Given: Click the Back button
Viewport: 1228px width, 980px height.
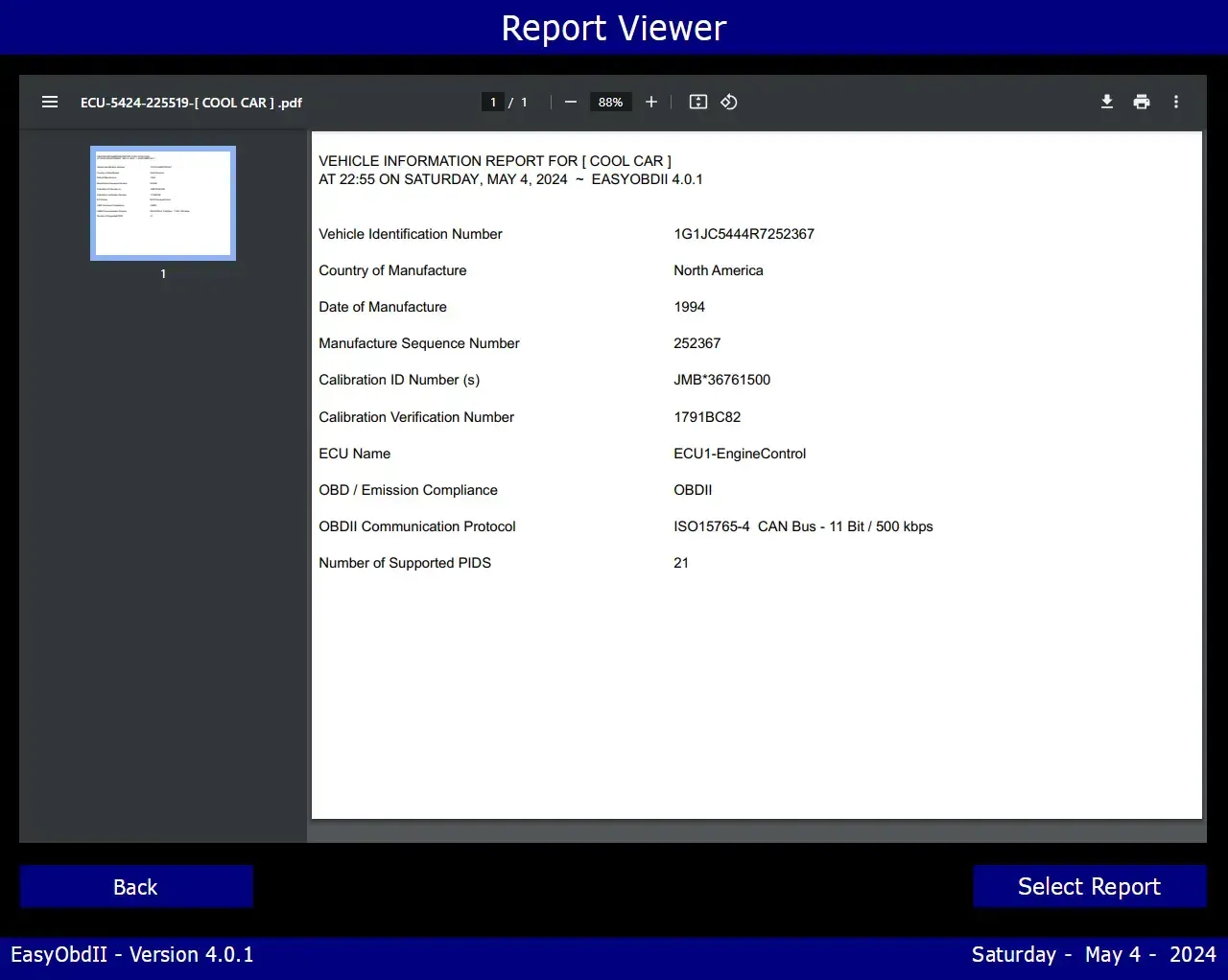Looking at the screenshot, I should [135, 886].
